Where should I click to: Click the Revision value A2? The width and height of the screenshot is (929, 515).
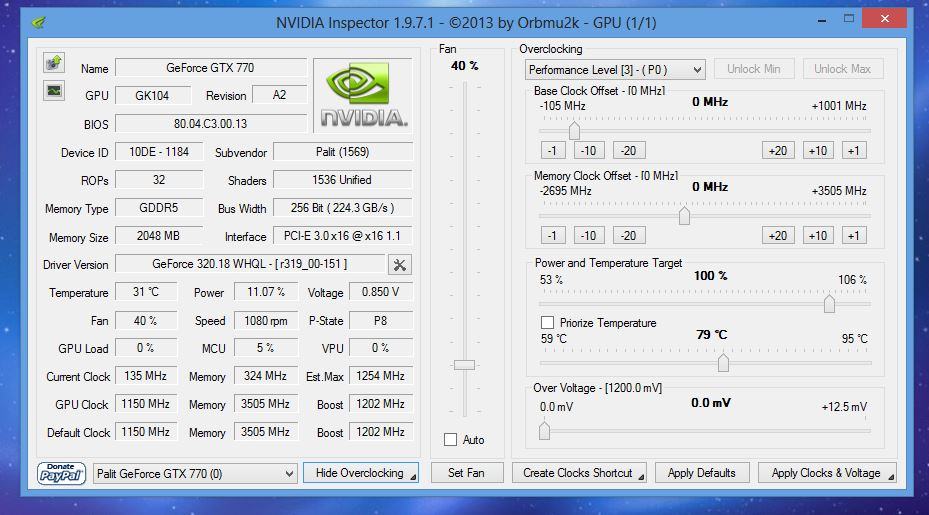tap(280, 95)
